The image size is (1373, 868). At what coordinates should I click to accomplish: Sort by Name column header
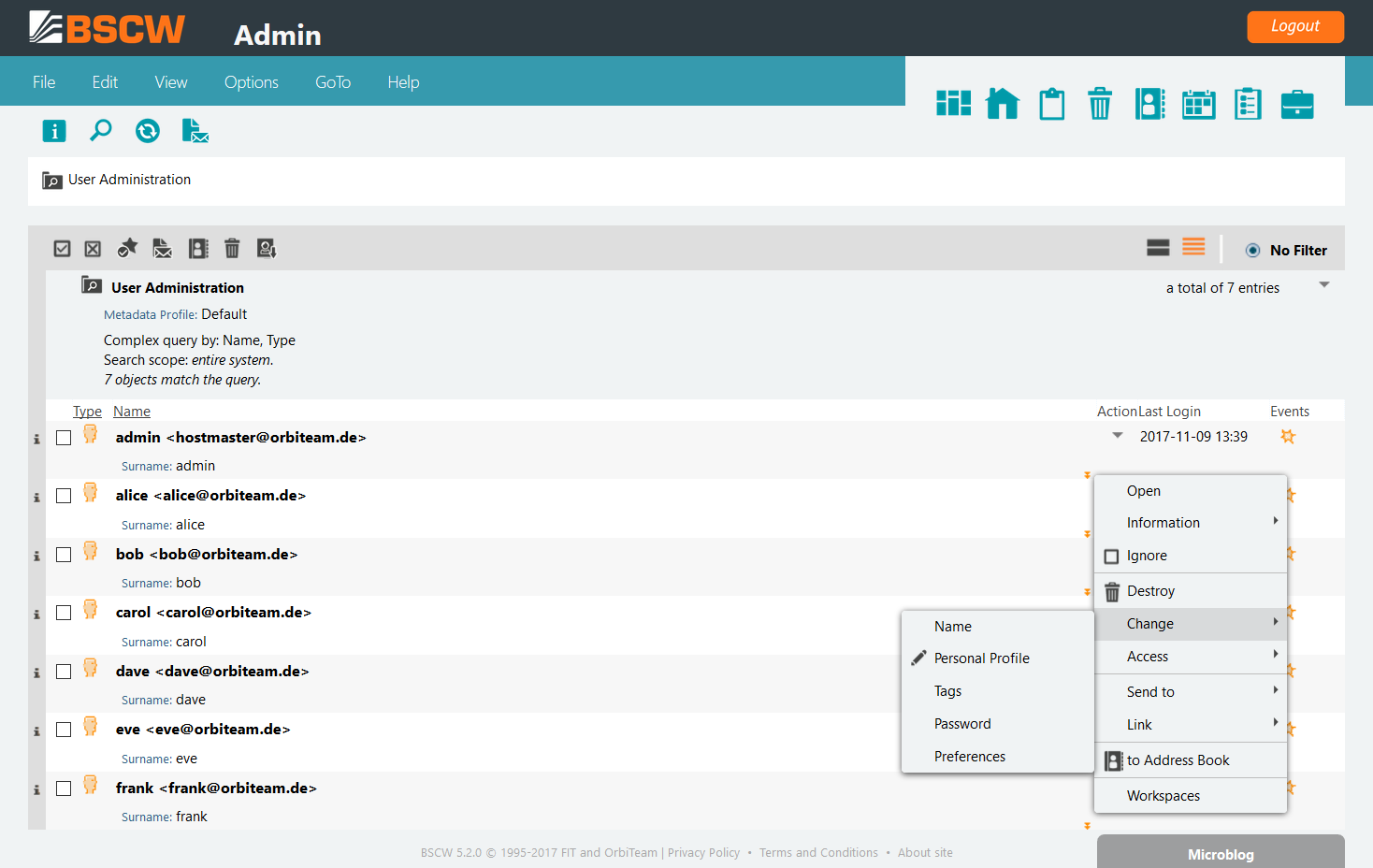click(132, 412)
